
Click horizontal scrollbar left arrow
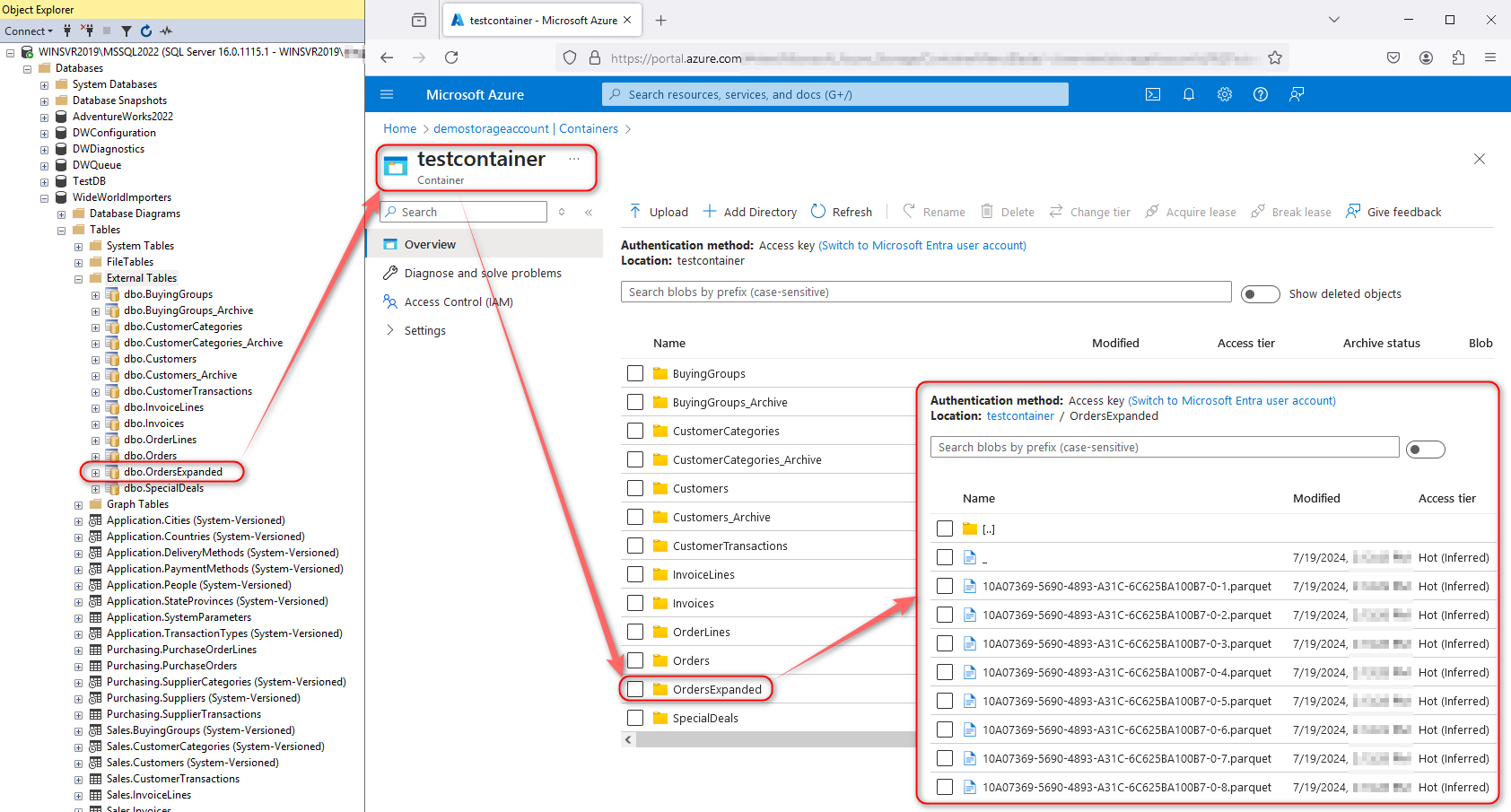(x=628, y=739)
